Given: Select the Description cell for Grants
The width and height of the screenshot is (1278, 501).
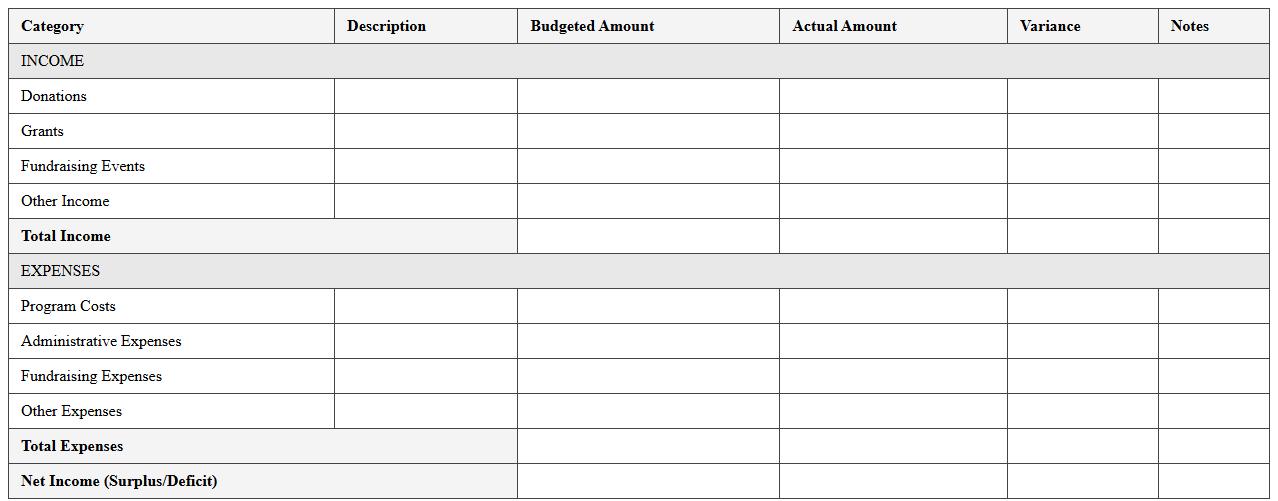Looking at the screenshot, I should pyautogui.click(x=426, y=131).
